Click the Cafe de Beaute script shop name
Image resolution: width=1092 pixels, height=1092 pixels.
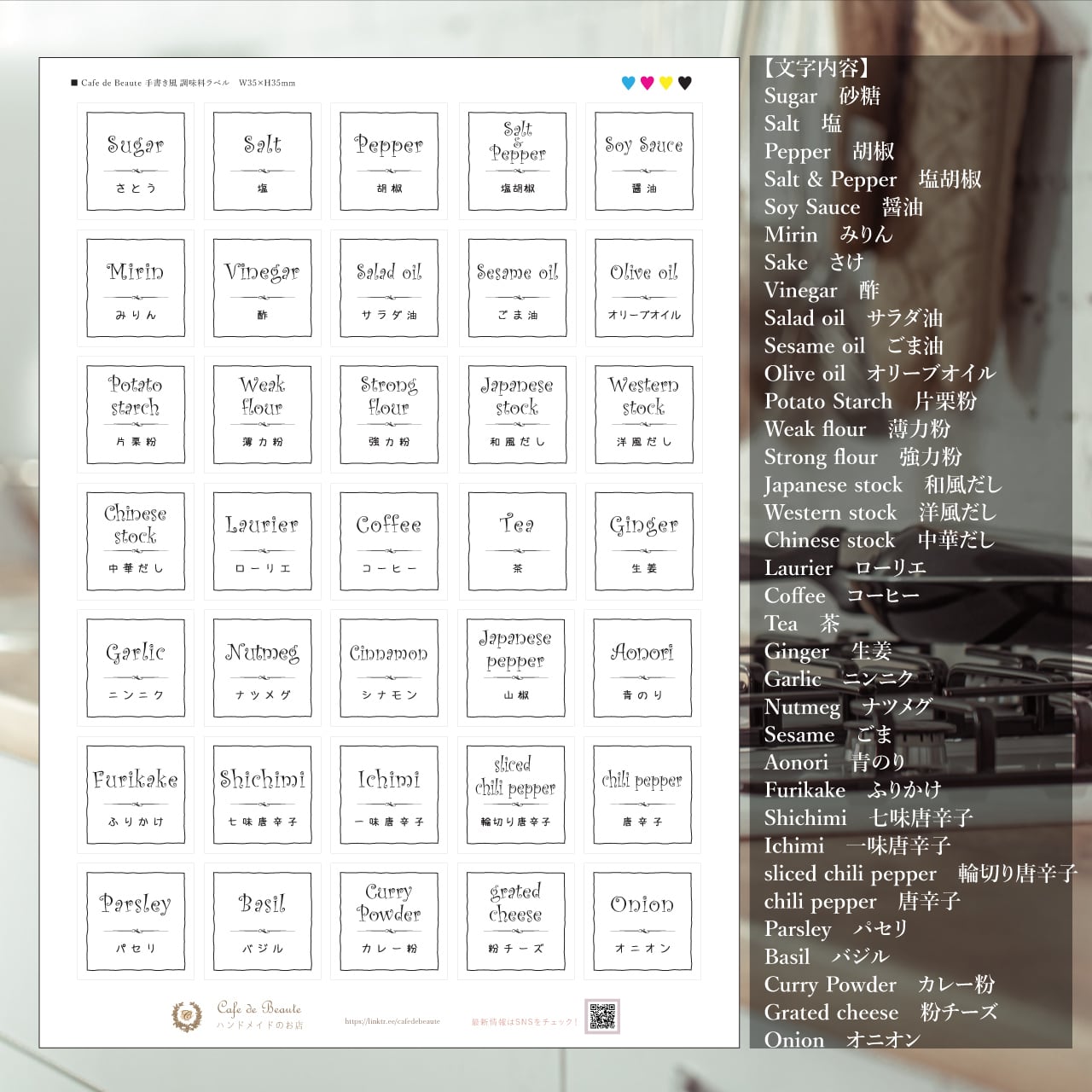pyautogui.click(x=258, y=1008)
